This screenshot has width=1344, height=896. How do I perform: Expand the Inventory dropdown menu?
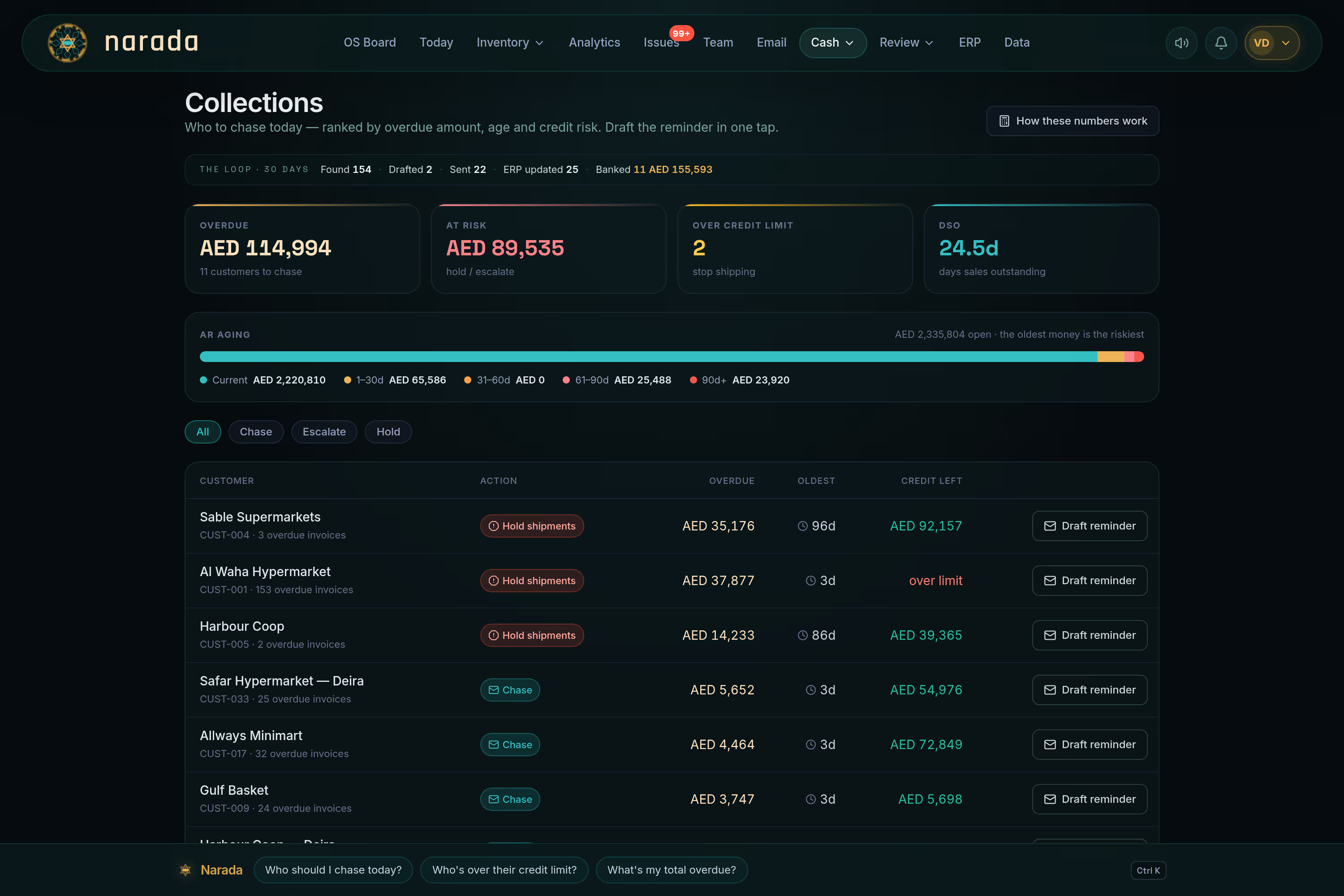(510, 43)
